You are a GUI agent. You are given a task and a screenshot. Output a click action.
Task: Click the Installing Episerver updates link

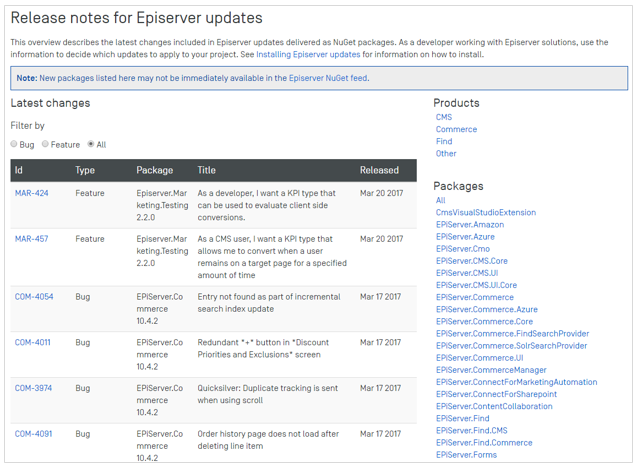[x=307, y=54]
